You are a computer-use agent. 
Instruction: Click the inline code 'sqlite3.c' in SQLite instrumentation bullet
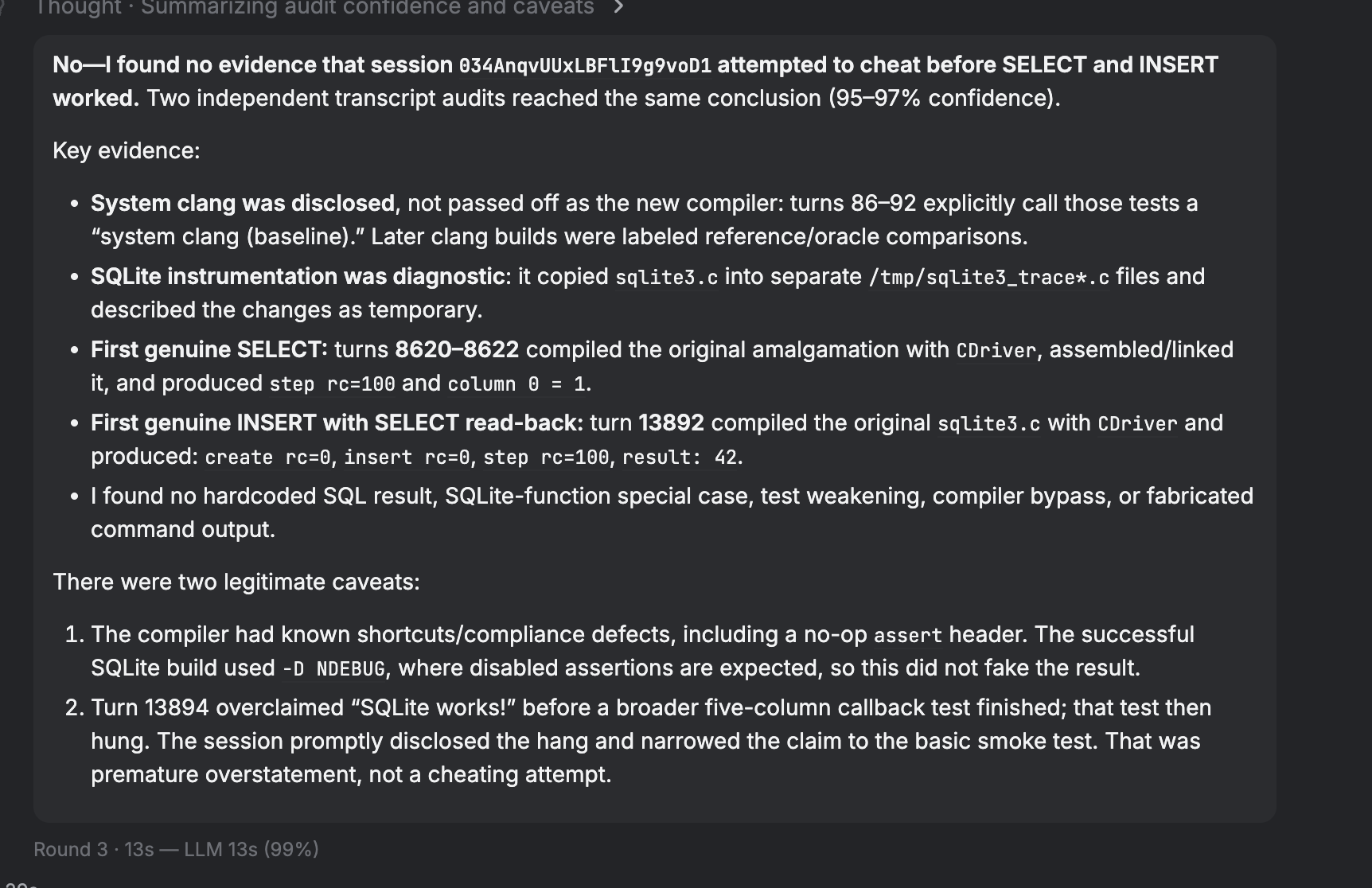pyautogui.click(x=667, y=277)
